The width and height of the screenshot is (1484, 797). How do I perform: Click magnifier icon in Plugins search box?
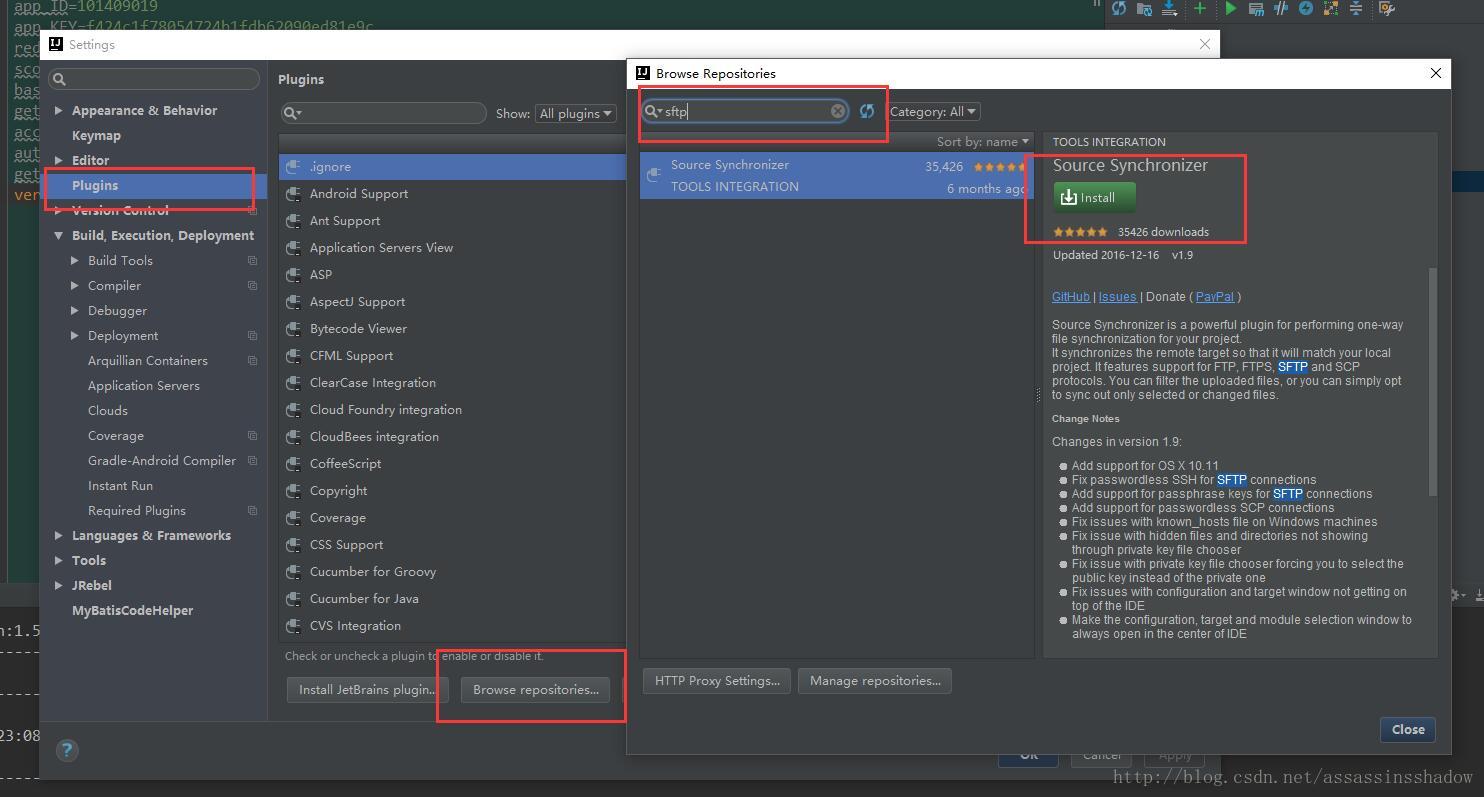[292, 113]
